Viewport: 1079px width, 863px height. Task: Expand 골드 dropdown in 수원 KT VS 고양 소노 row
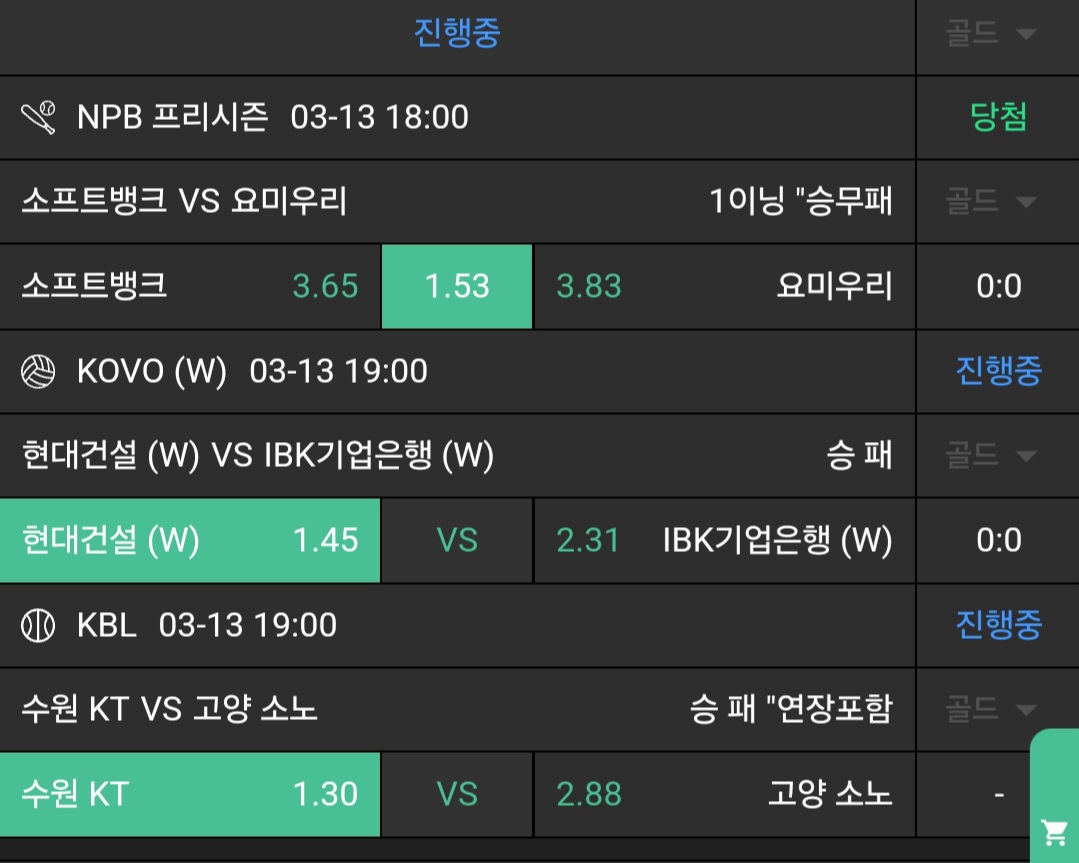(x=989, y=710)
